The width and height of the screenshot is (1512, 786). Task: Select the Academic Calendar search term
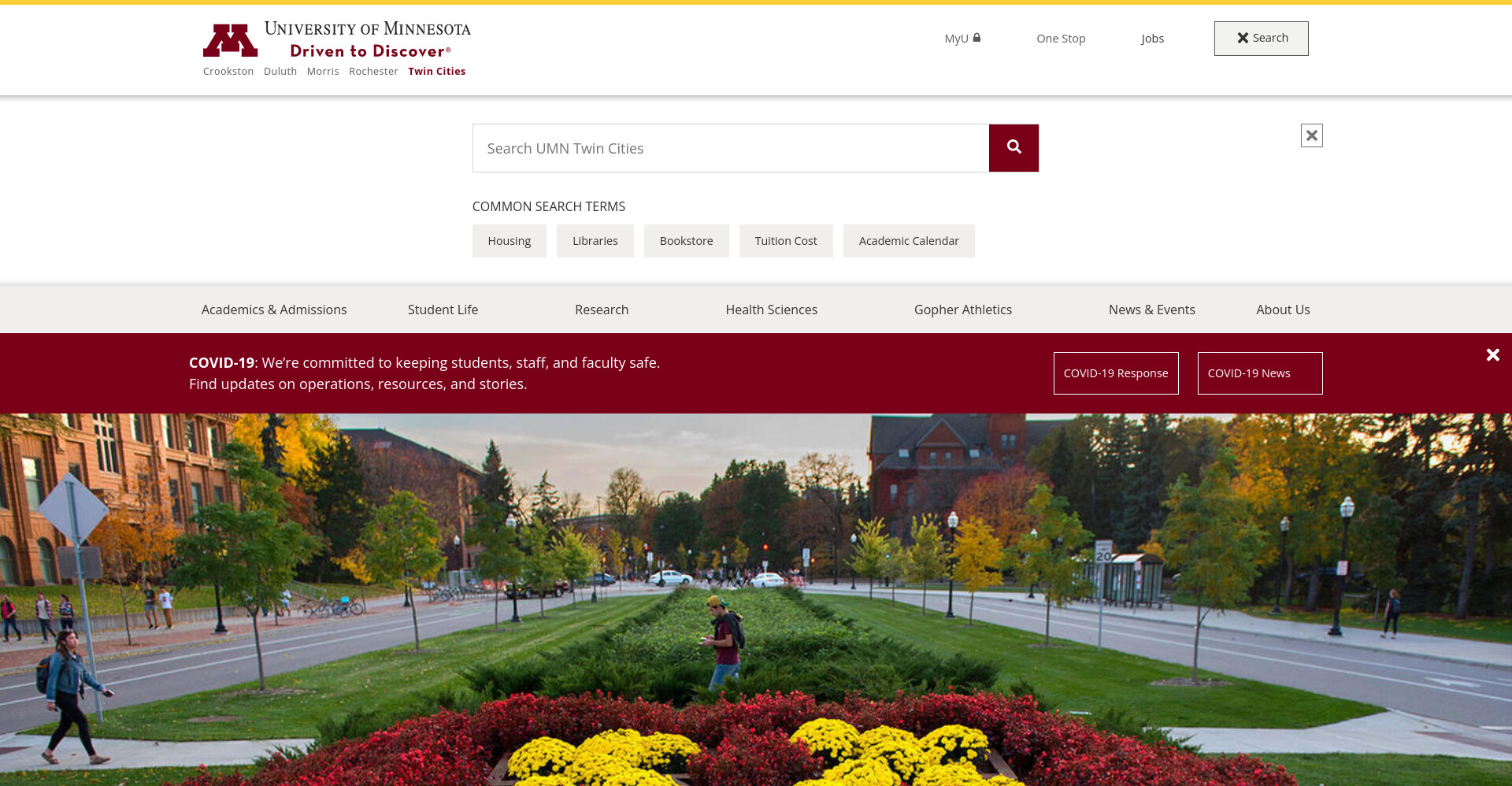(x=909, y=241)
